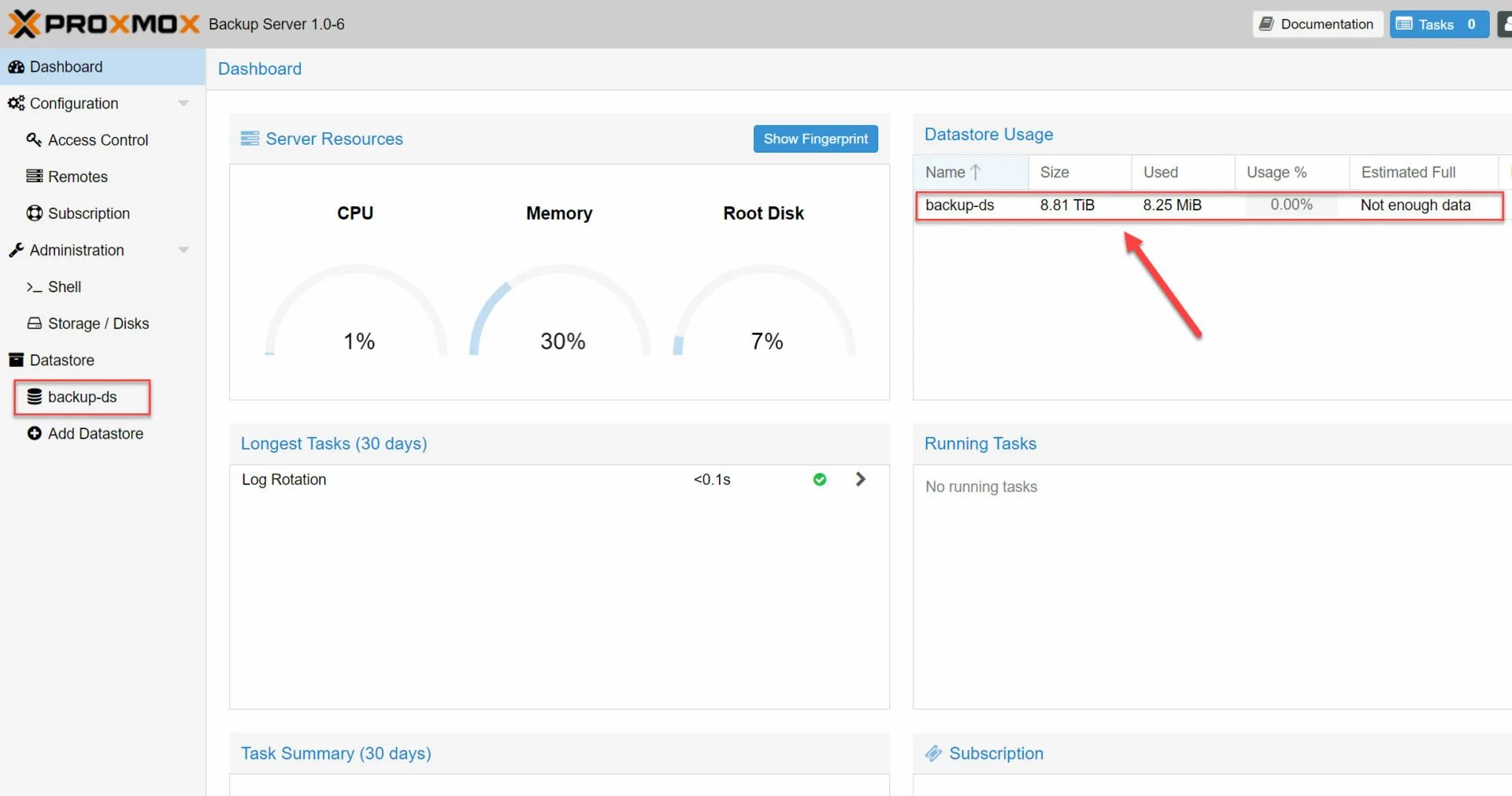This screenshot has width=1512, height=796.
Task: Click the 0.00% usage progress bar
Action: point(1291,205)
